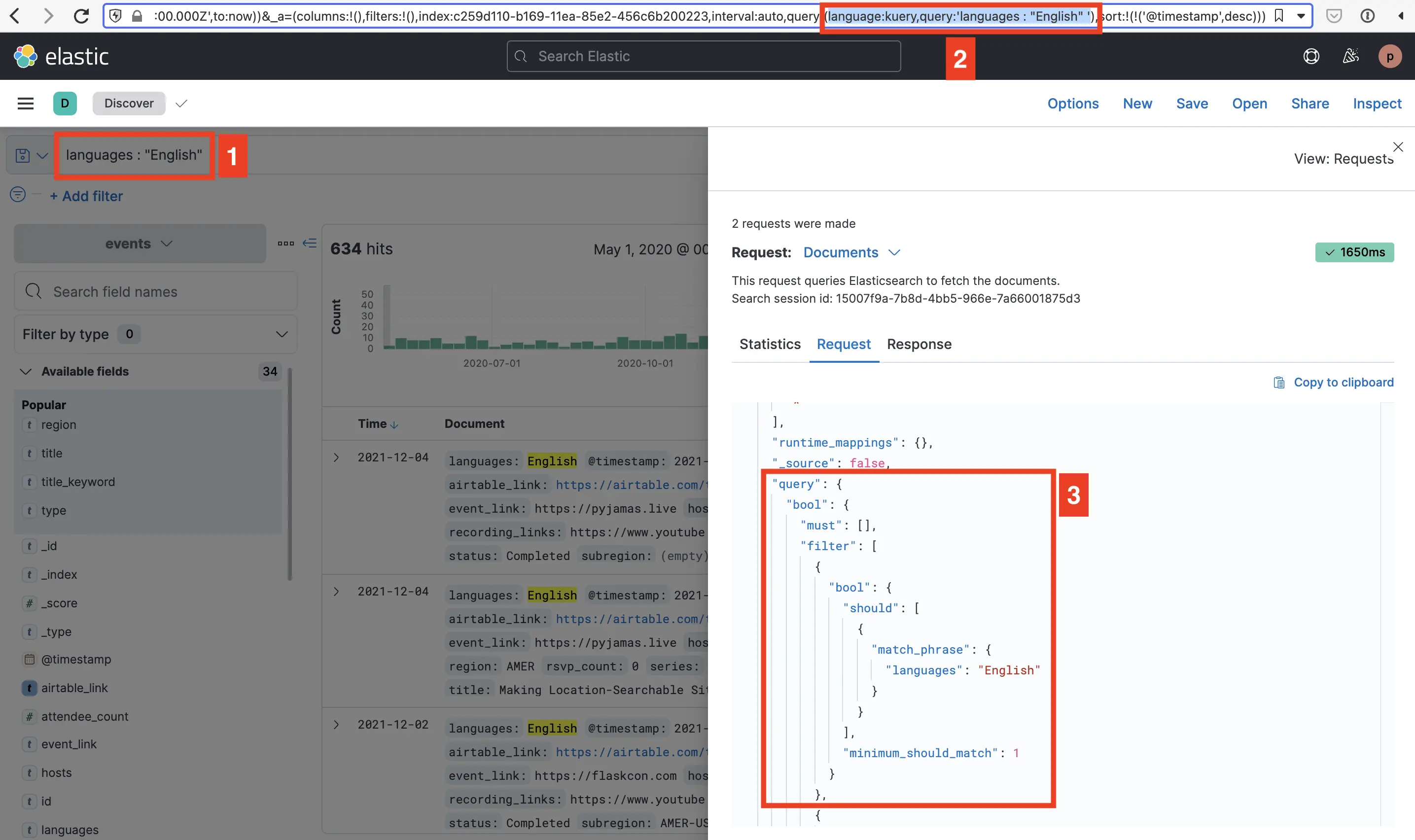Open the Elastic help menu
Image resolution: width=1415 pixels, height=840 pixels.
1311,56
